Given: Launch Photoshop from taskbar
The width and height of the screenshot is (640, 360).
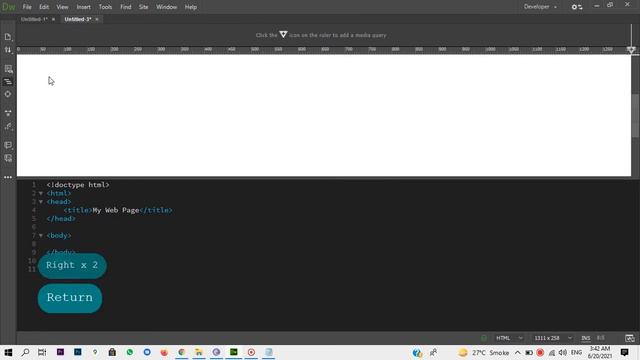Looking at the screenshot, I should 78,352.
